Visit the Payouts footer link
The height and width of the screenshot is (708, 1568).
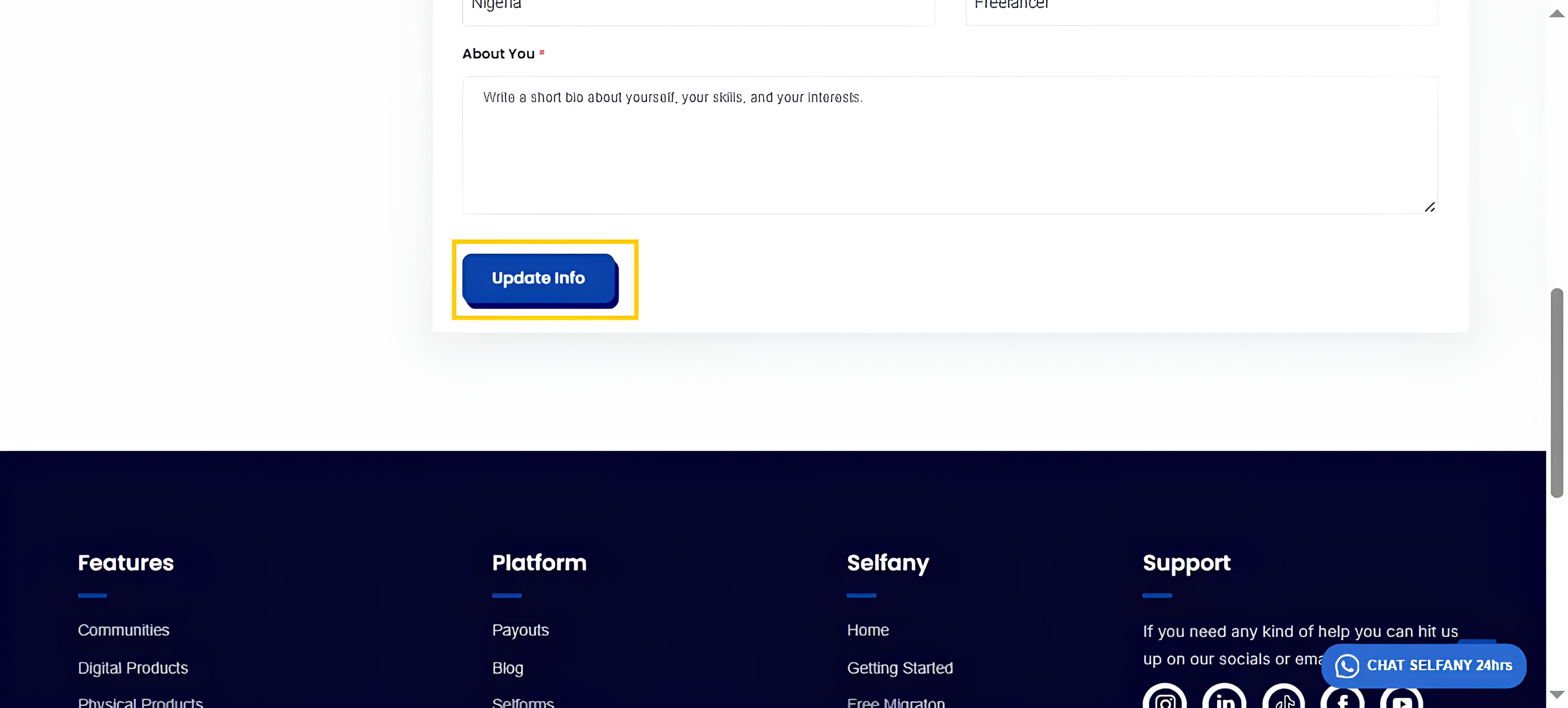(x=520, y=630)
